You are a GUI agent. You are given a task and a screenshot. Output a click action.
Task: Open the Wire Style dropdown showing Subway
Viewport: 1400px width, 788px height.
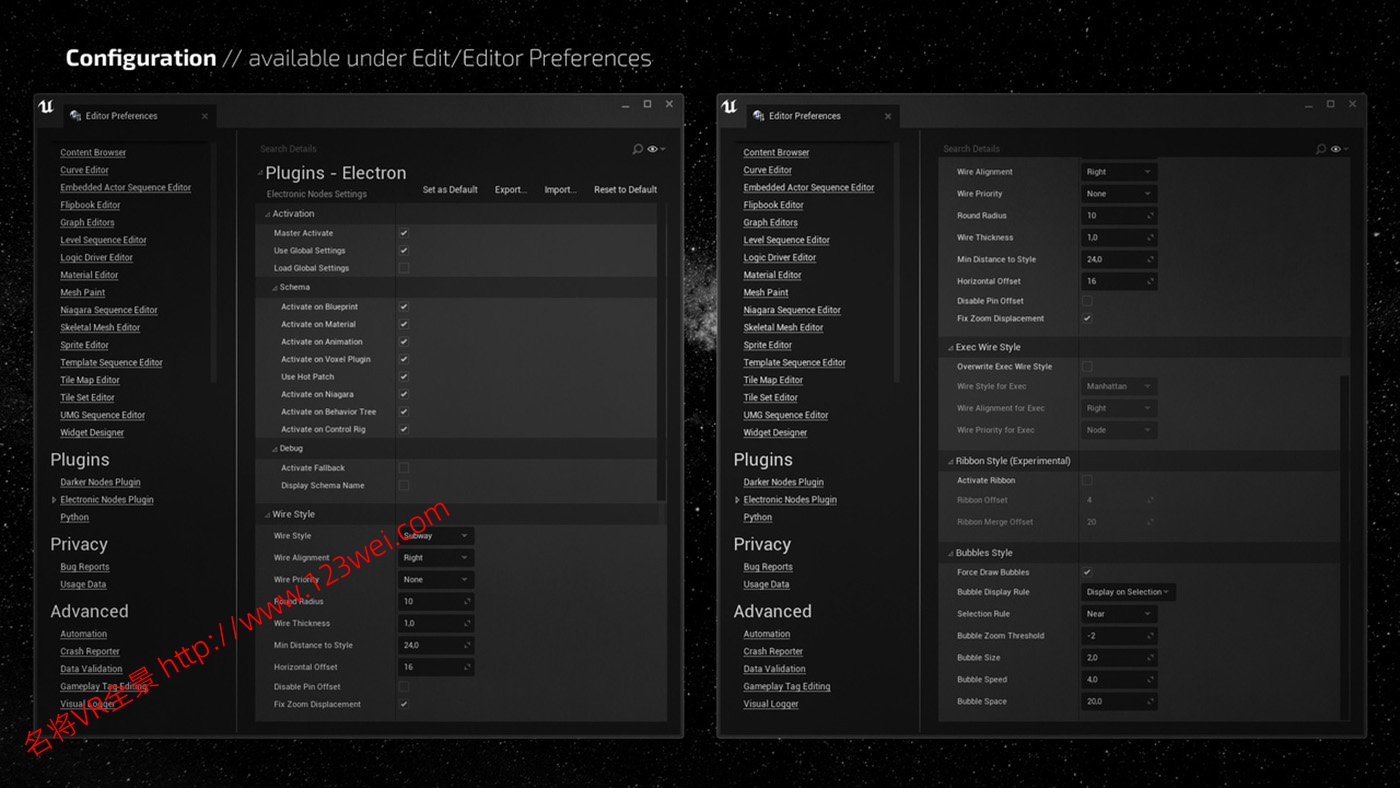[435, 536]
